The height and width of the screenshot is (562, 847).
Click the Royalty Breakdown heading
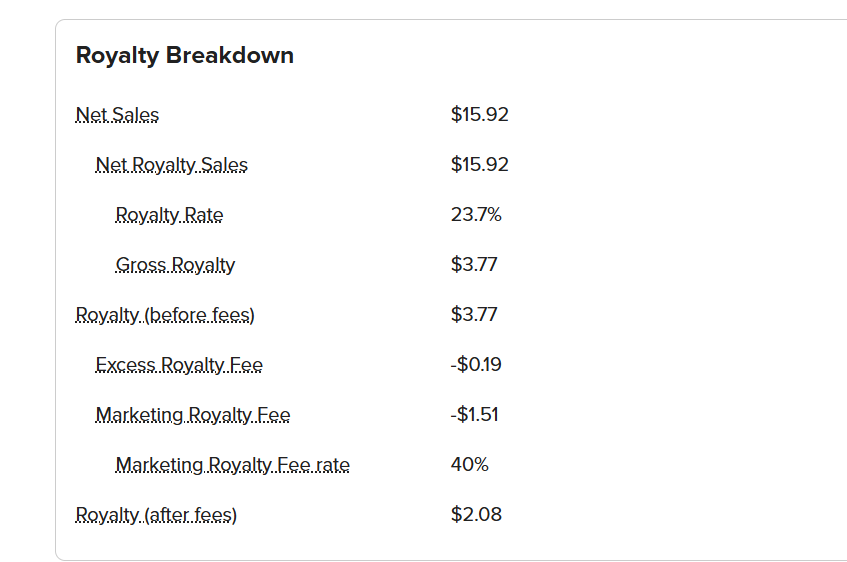point(185,55)
